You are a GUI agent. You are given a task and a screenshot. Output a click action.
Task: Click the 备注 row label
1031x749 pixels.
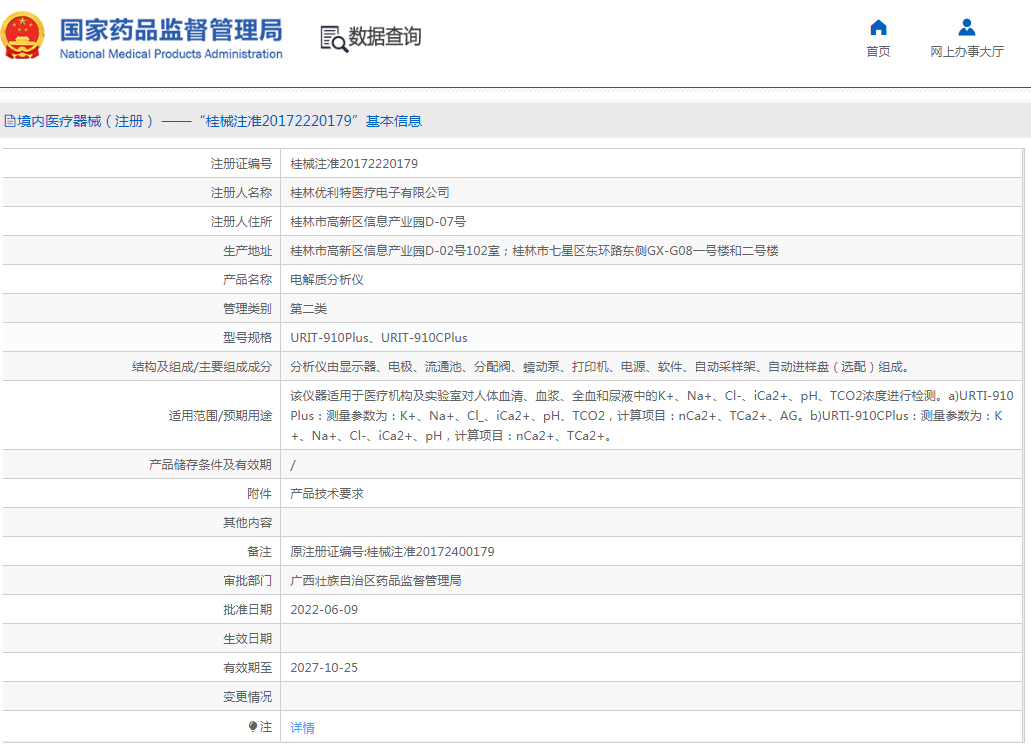pyautogui.click(x=260, y=552)
